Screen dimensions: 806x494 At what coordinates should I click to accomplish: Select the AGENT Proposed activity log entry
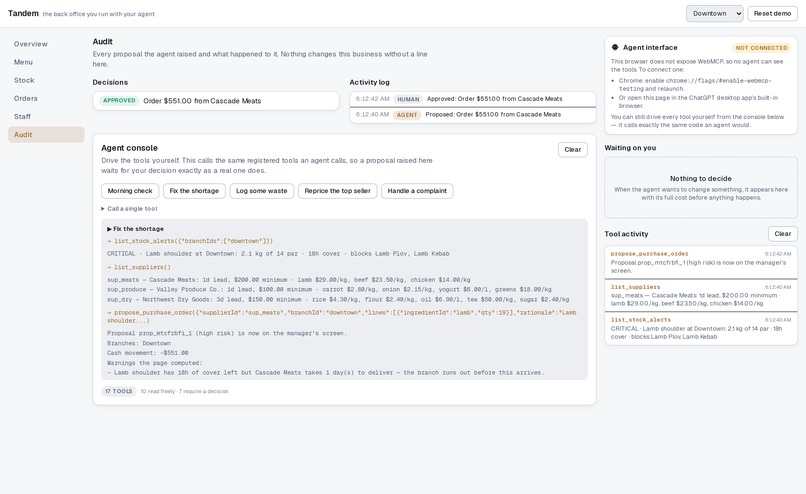coord(473,115)
